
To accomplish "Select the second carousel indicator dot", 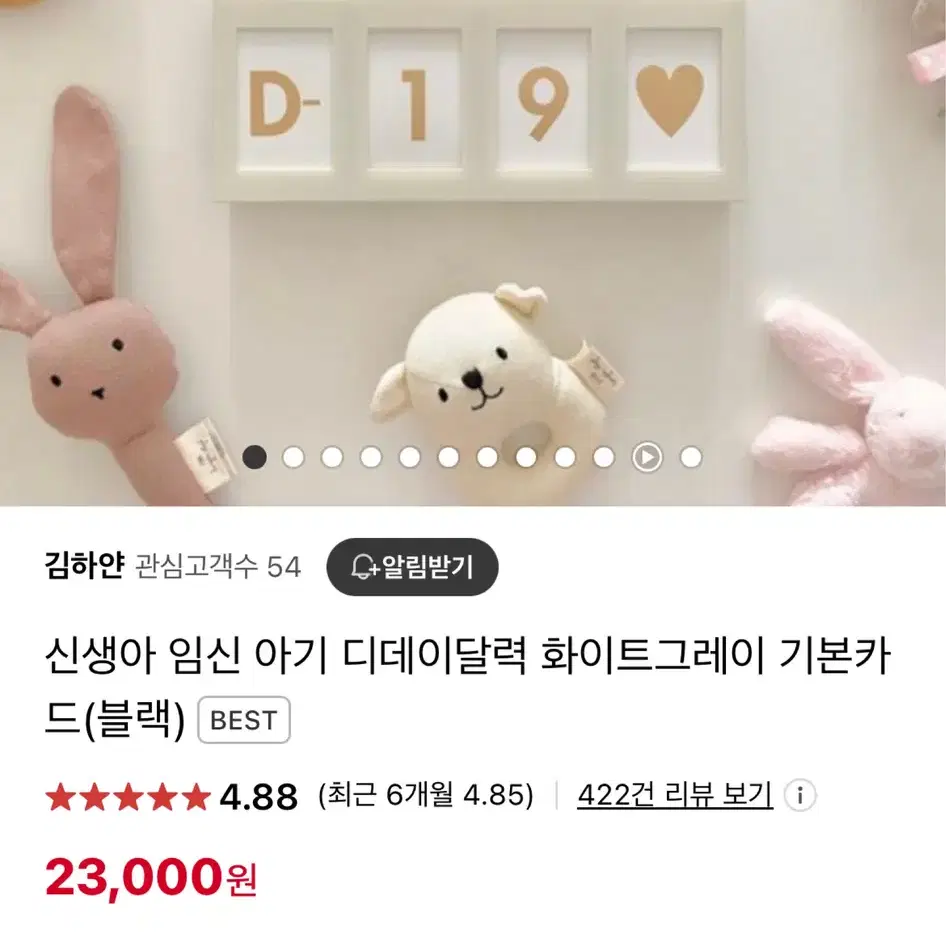I will 293,457.
